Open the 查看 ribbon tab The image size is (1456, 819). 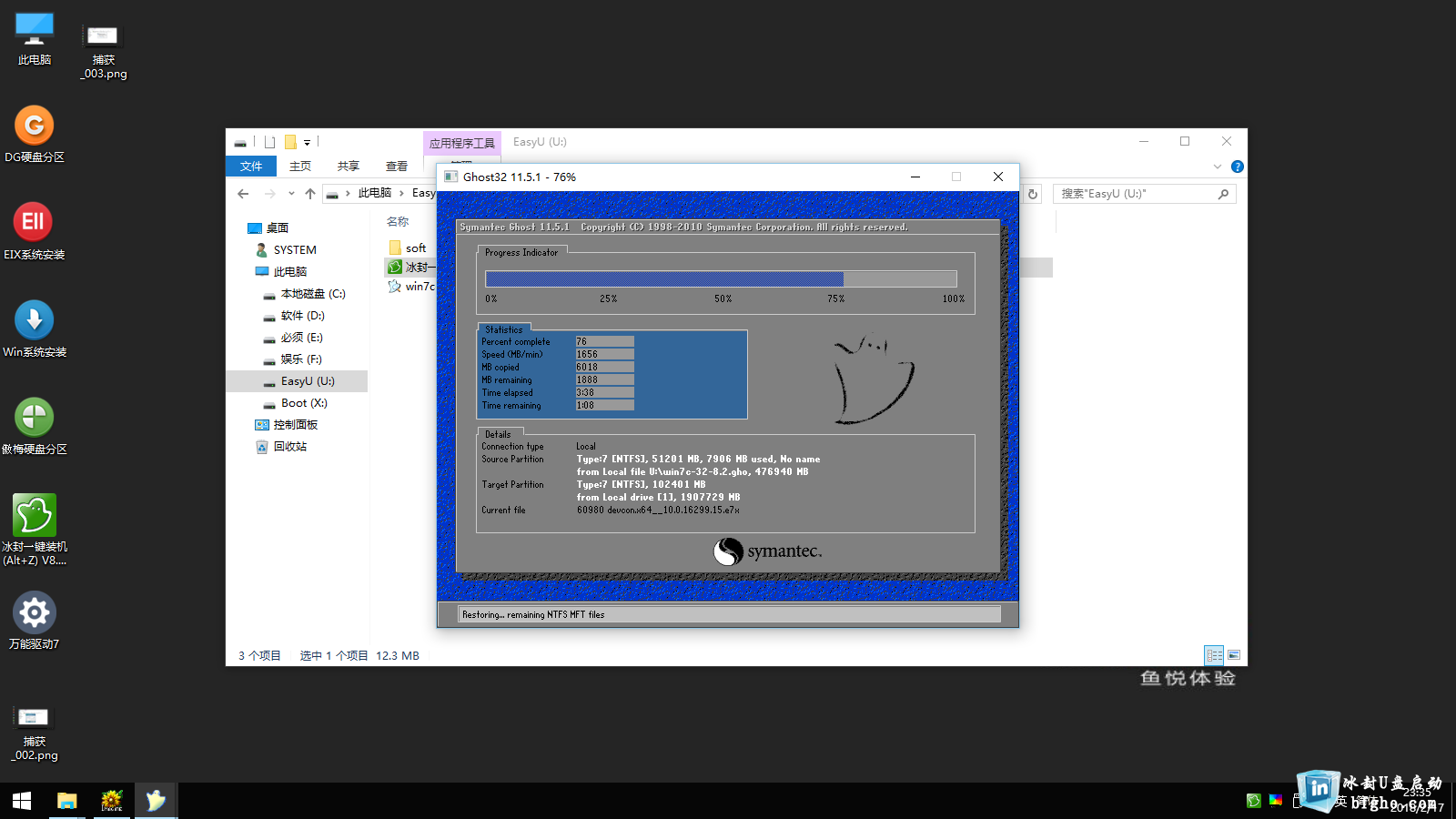tap(397, 167)
